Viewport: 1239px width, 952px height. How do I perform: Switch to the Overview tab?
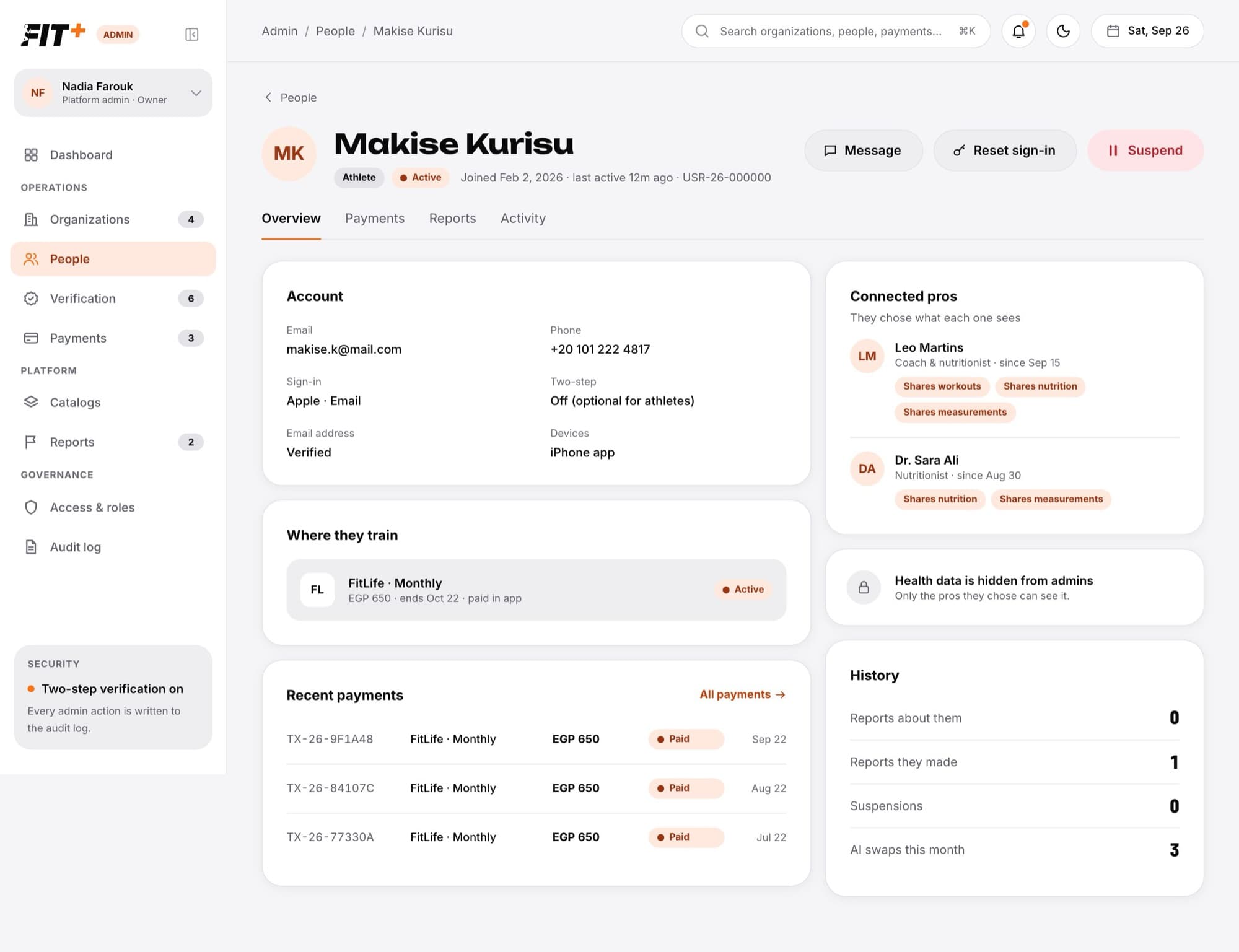(x=291, y=219)
